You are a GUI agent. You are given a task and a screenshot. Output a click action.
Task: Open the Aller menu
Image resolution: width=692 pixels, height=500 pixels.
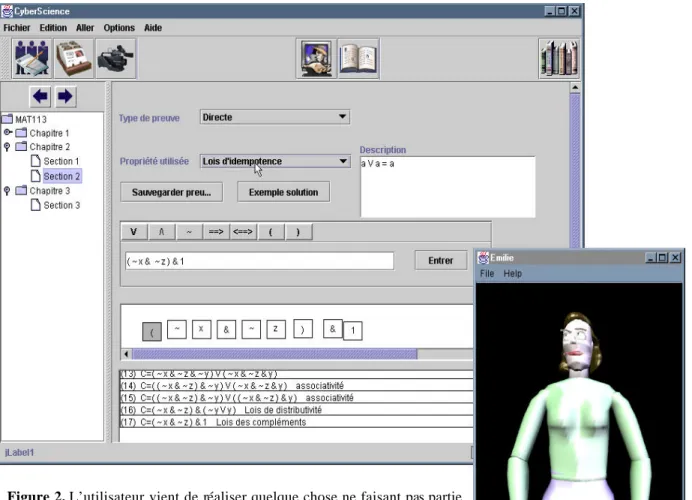click(85, 28)
